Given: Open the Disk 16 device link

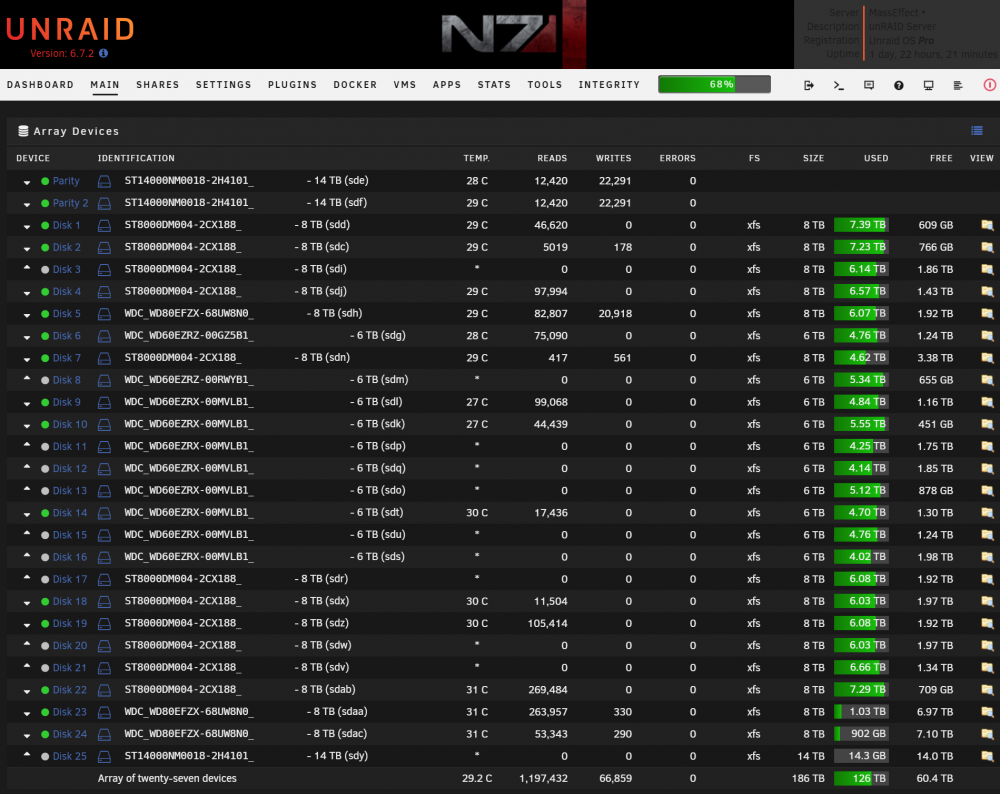Looking at the screenshot, I should click(70, 557).
